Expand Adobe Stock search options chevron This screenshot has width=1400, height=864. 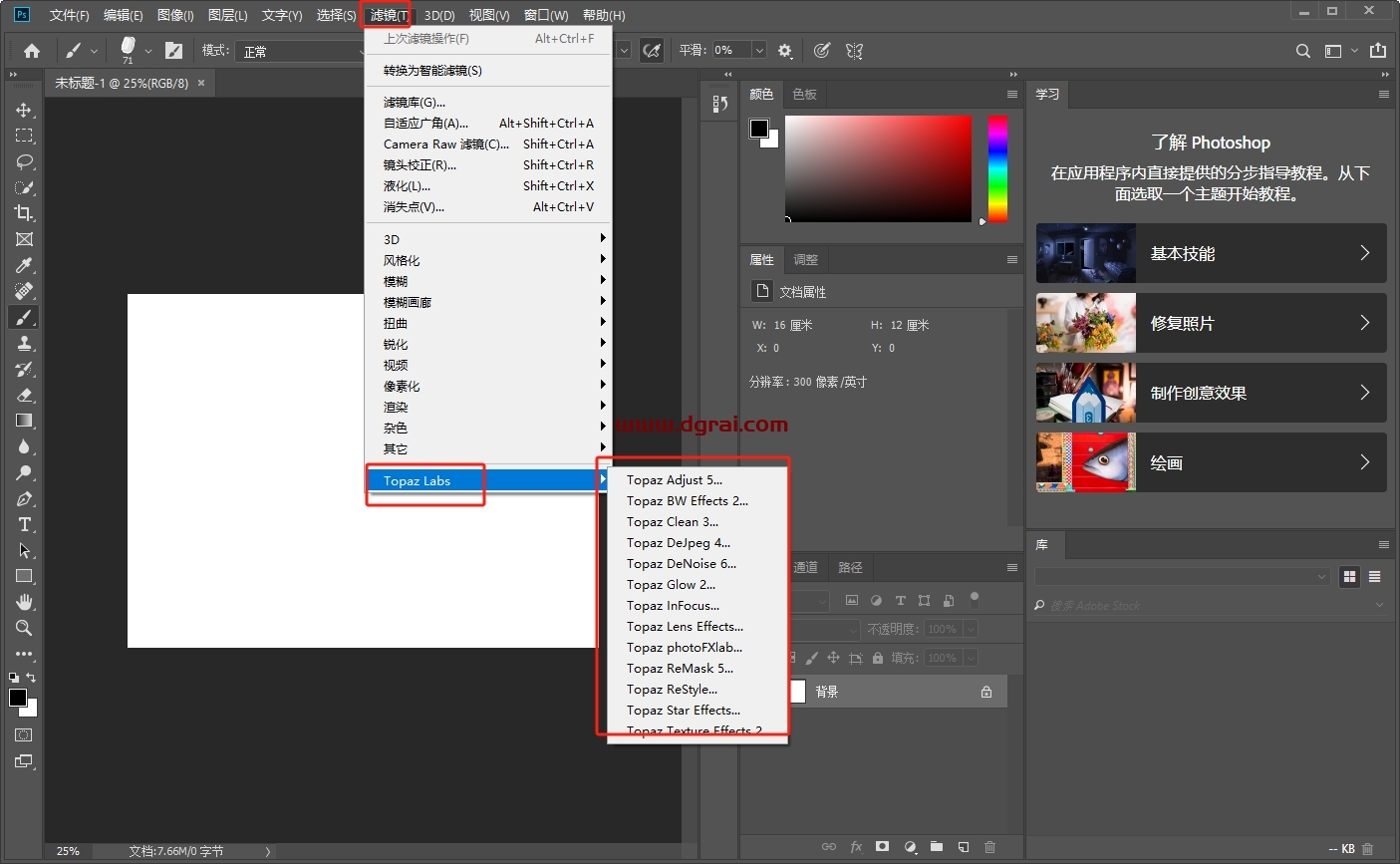tap(1380, 605)
